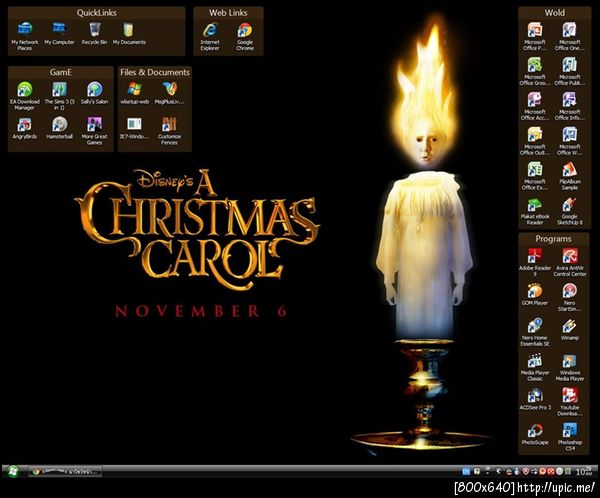600x498 pixels.
Task: Open the Recycle Bin icon
Action: [x=94, y=33]
